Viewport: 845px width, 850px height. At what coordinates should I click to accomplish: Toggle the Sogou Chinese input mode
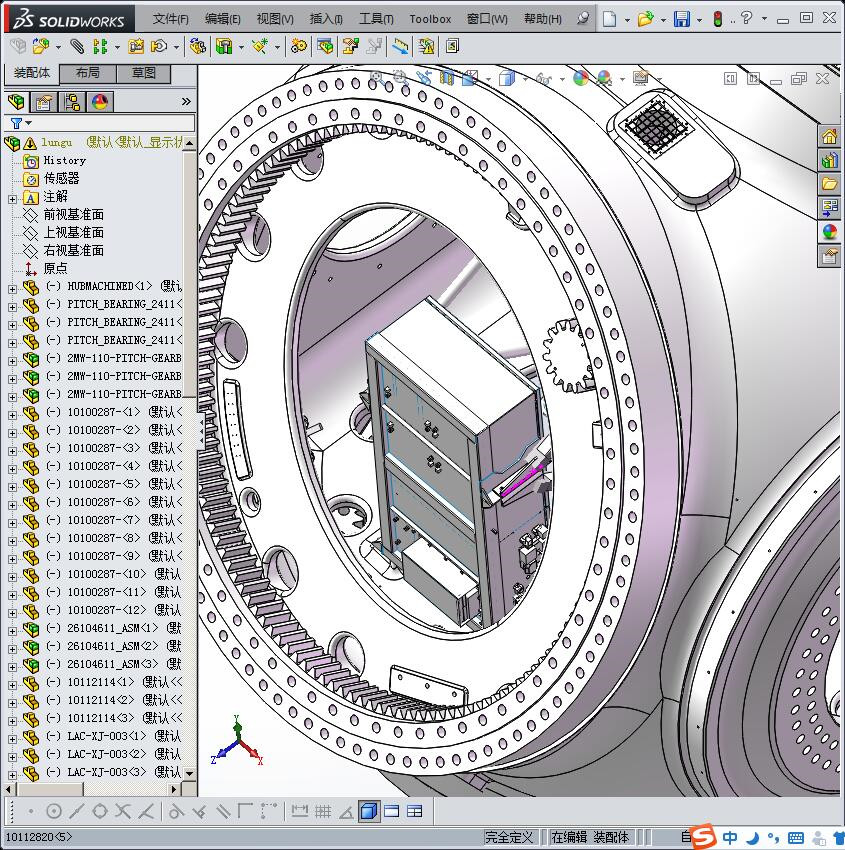[x=731, y=837]
